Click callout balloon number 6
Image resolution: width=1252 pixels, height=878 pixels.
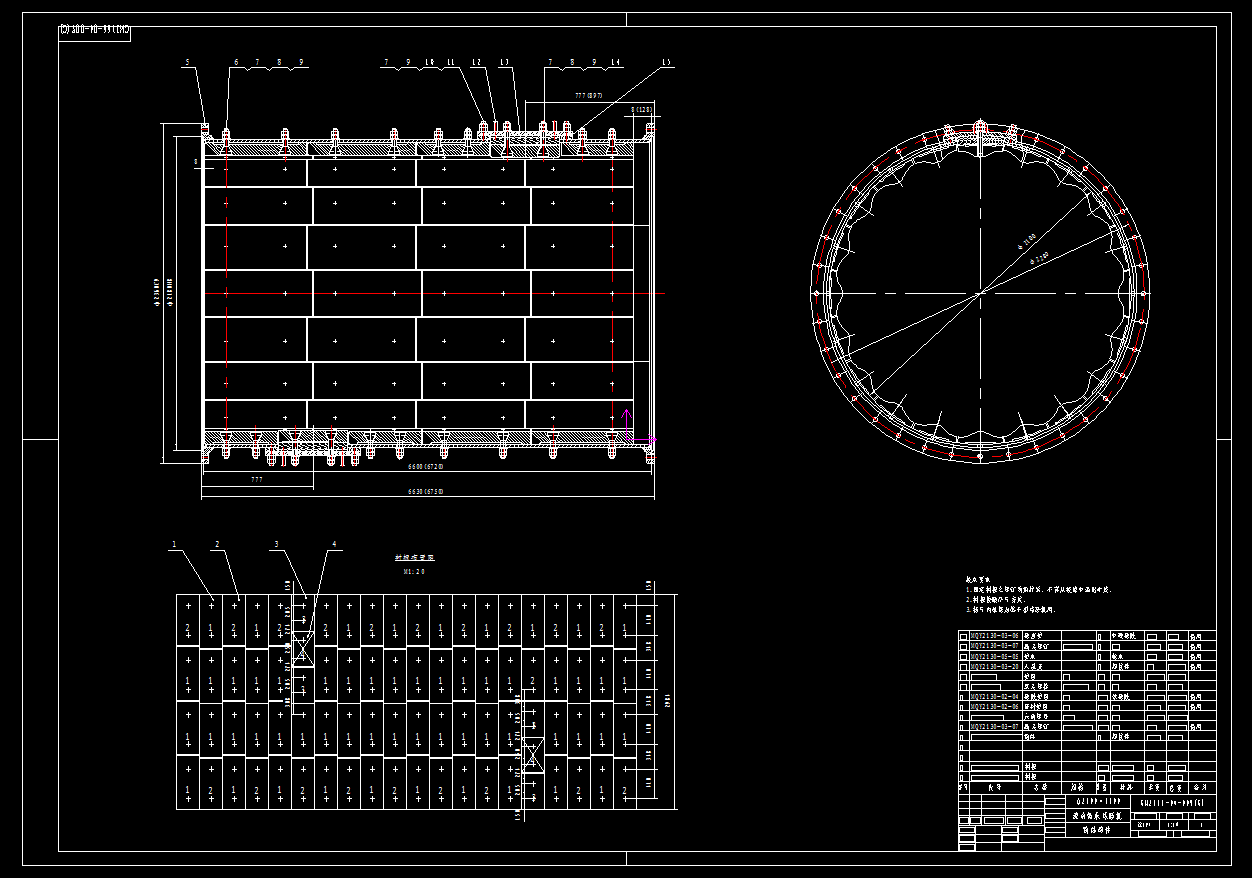click(x=237, y=62)
